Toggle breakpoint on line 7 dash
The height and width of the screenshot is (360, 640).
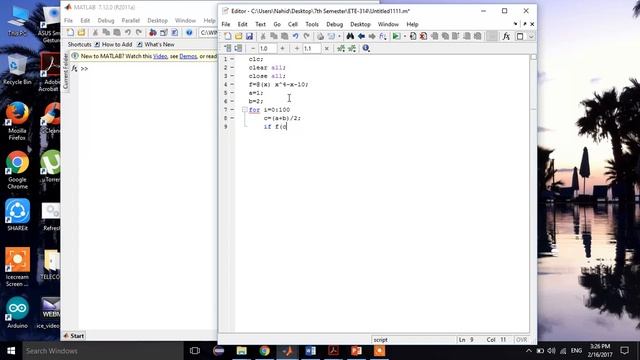coord(232,110)
